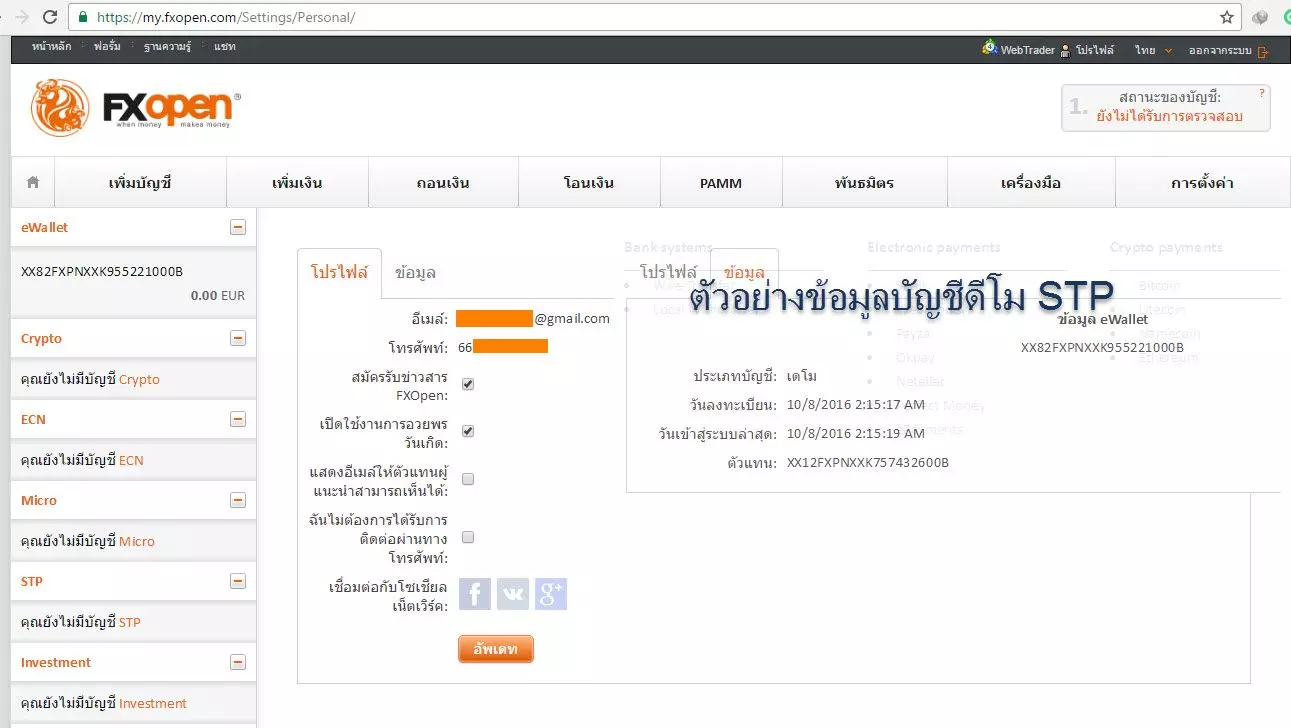This screenshot has height=728, width=1291.
Task: Bookmark this page with the star icon
Action: pyautogui.click(x=1227, y=17)
